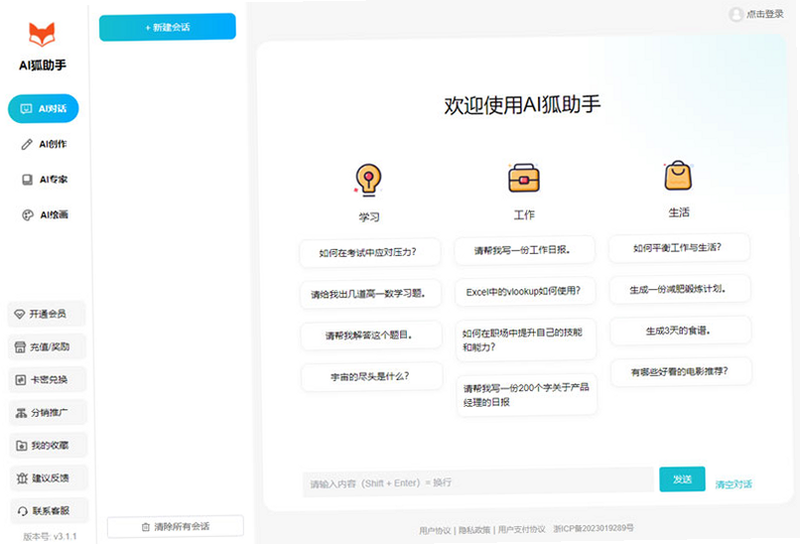Switch to the AI绘画 section label
800x544 pixels.
(x=54, y=214)
